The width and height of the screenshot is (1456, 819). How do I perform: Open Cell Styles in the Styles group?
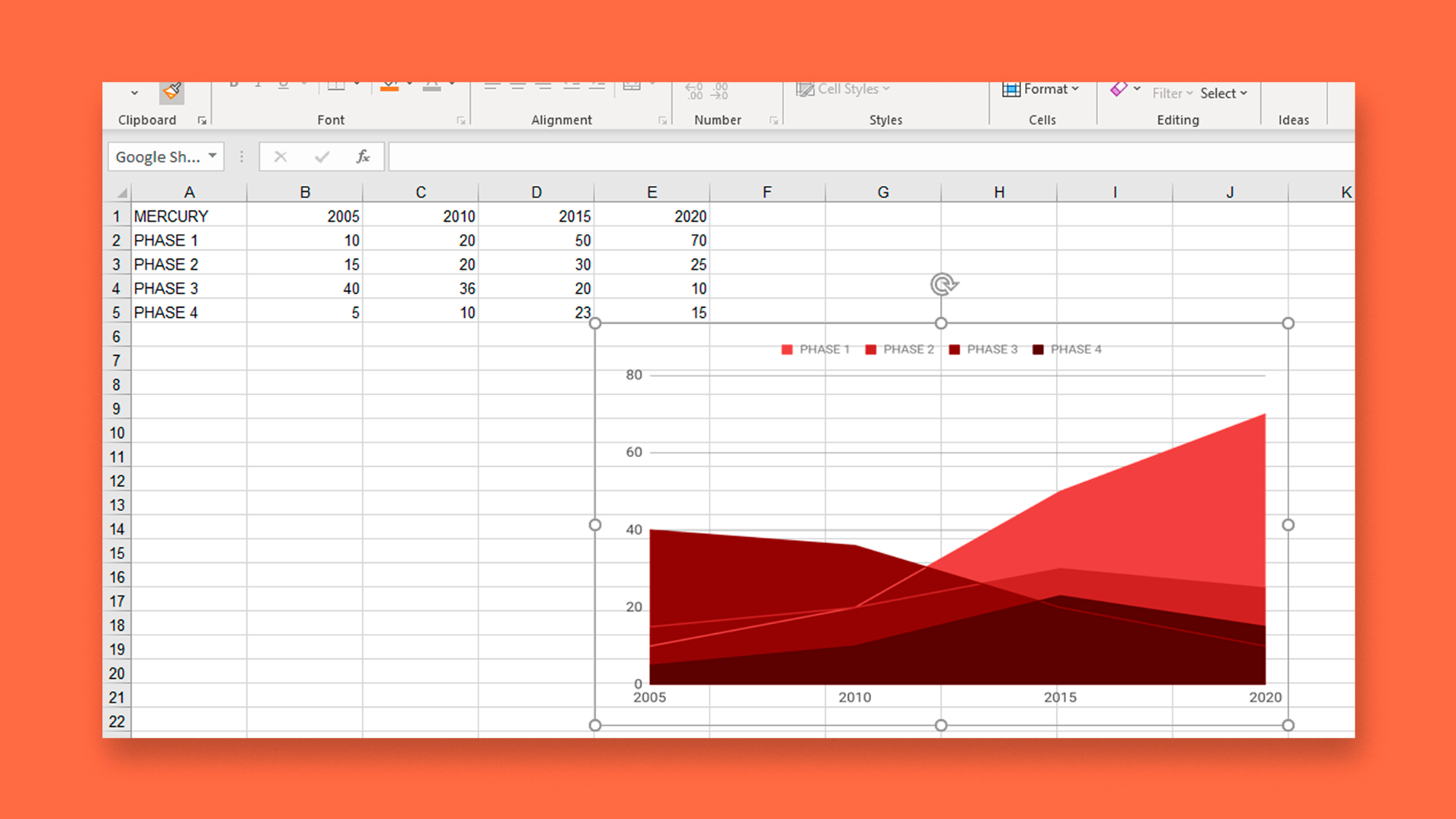(x=841, y=88)
